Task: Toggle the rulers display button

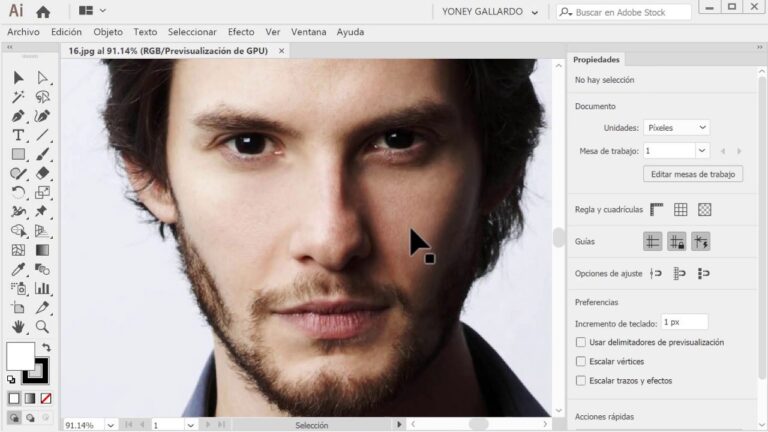Action: 657,209
